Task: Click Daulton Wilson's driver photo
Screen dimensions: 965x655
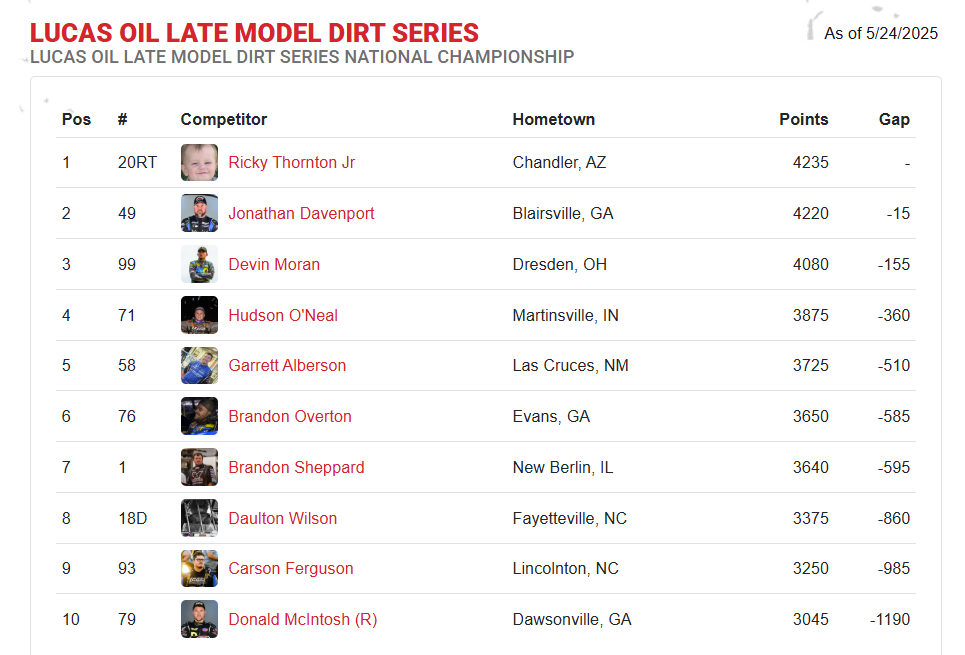Action: (x=199, y=518)
